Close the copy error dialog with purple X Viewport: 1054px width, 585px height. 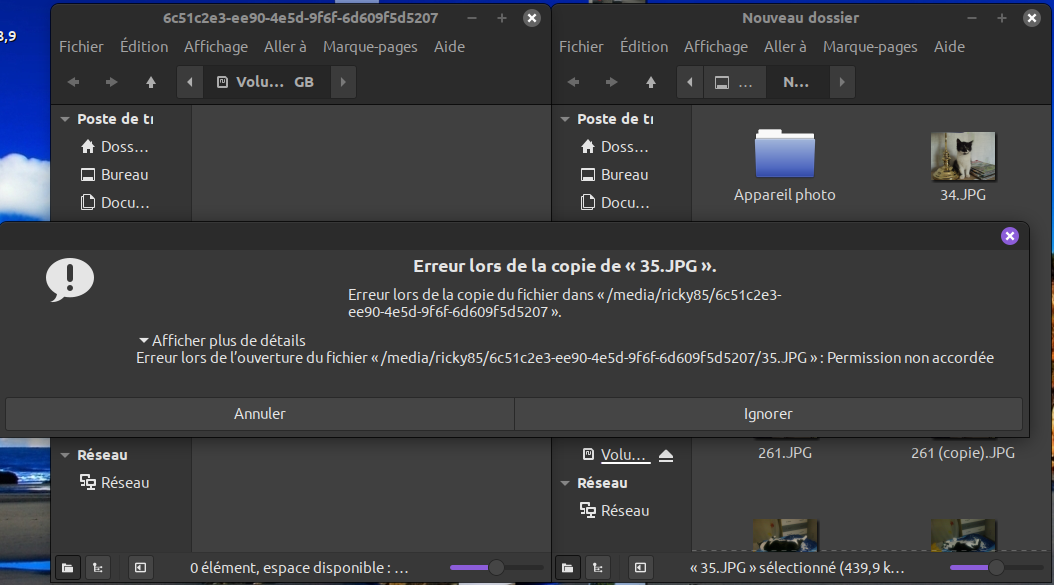(1010, 236)
